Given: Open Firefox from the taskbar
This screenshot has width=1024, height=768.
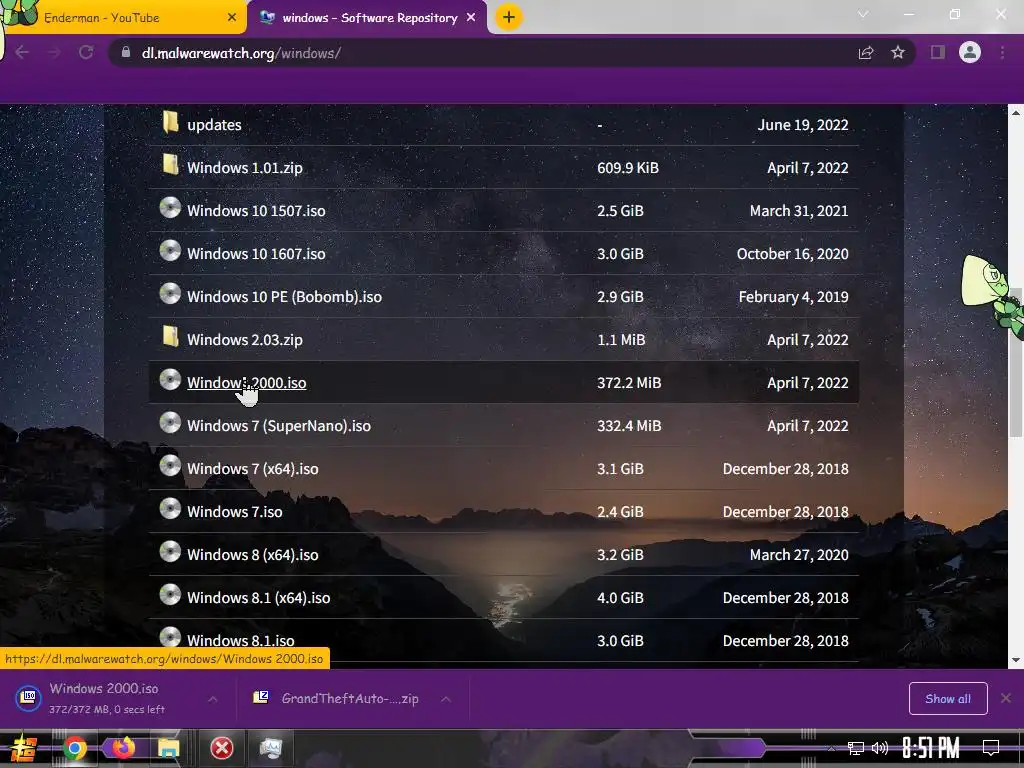Looking at the screenshot, I should click(x=123, y=748).
